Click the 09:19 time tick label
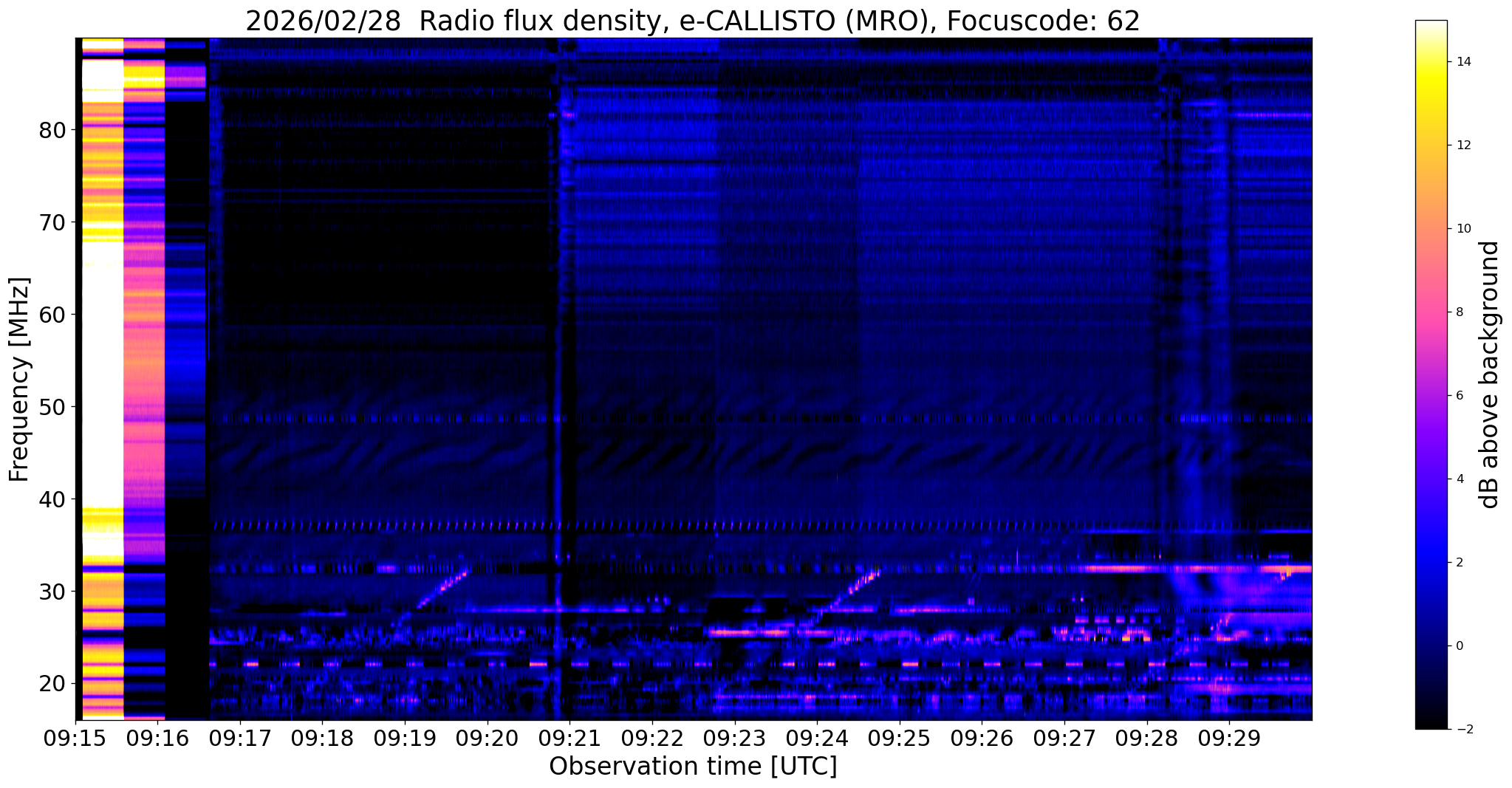Viewport: 1512px width, 788px height. pyautogui.click(x=405, y=739)
